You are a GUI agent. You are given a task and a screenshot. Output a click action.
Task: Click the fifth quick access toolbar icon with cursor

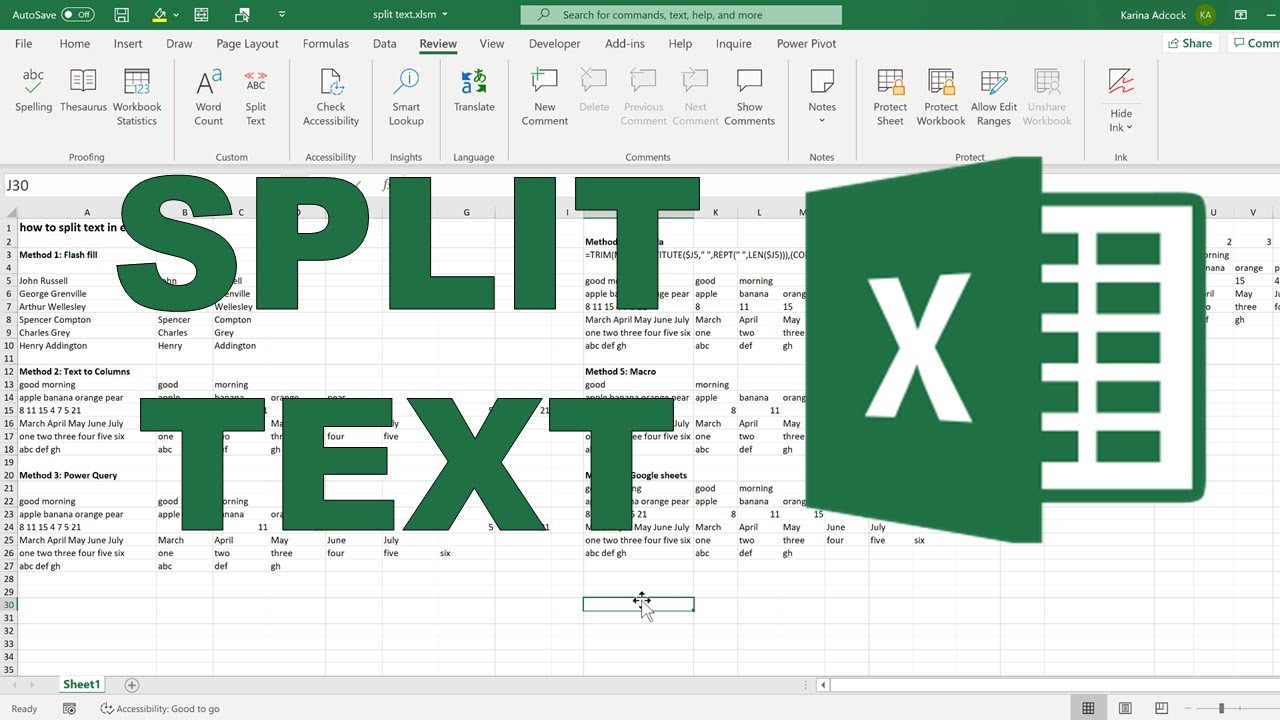243,15
